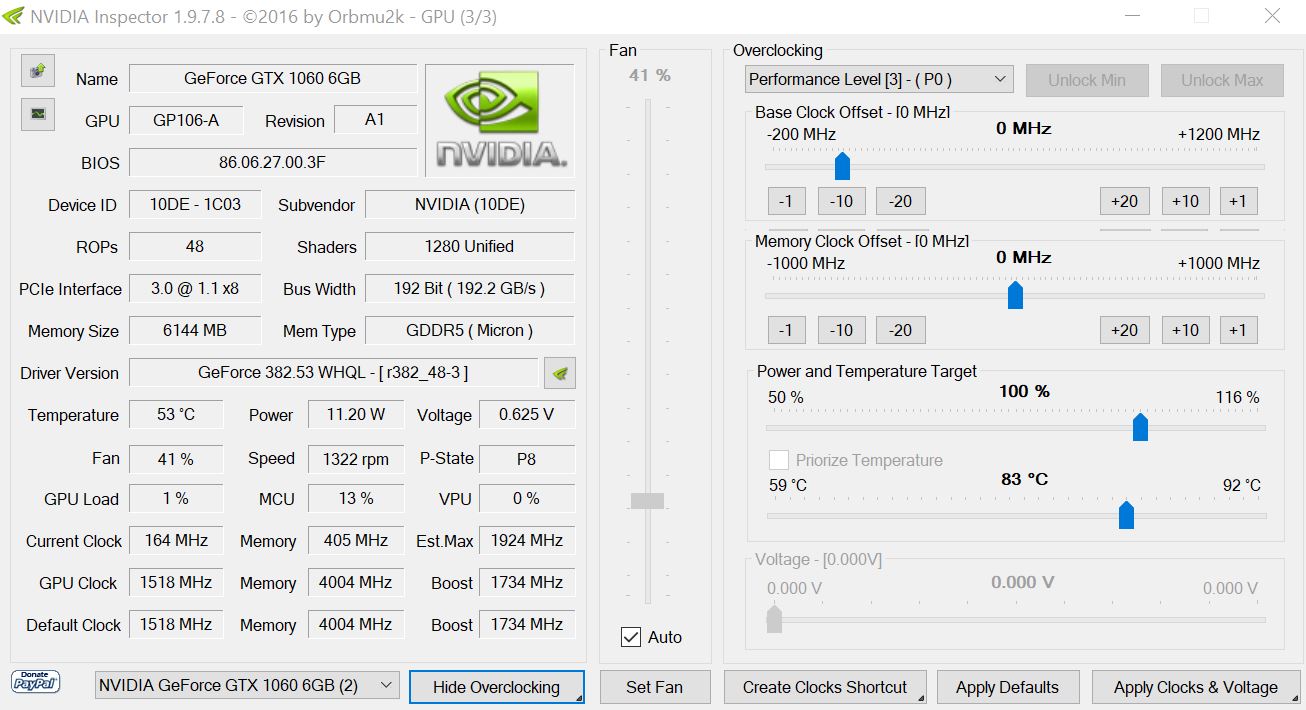Click the Driver Version text field
The image size is (1306, 710).
coord(333,373)
